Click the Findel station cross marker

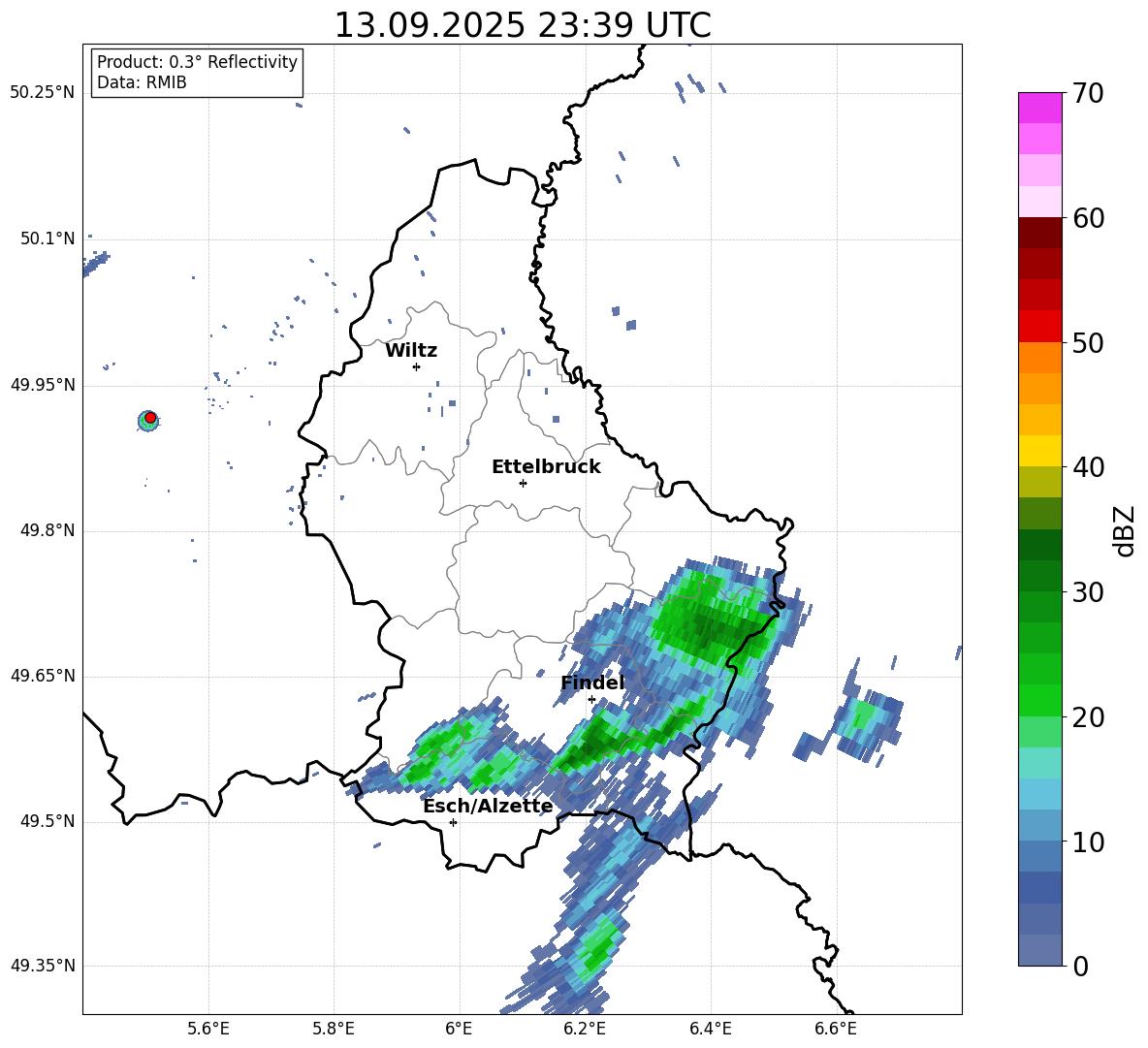591,700
